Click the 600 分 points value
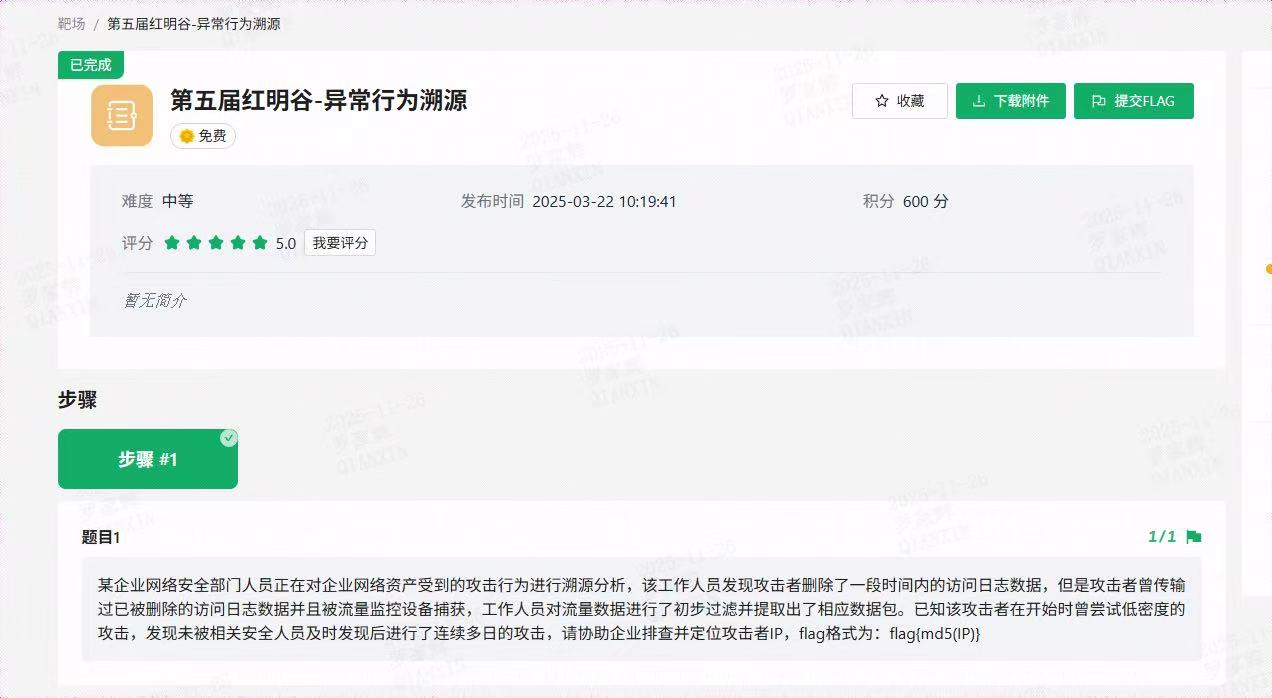The width and height of the screenshot is (1272, 698). (926, 201)
